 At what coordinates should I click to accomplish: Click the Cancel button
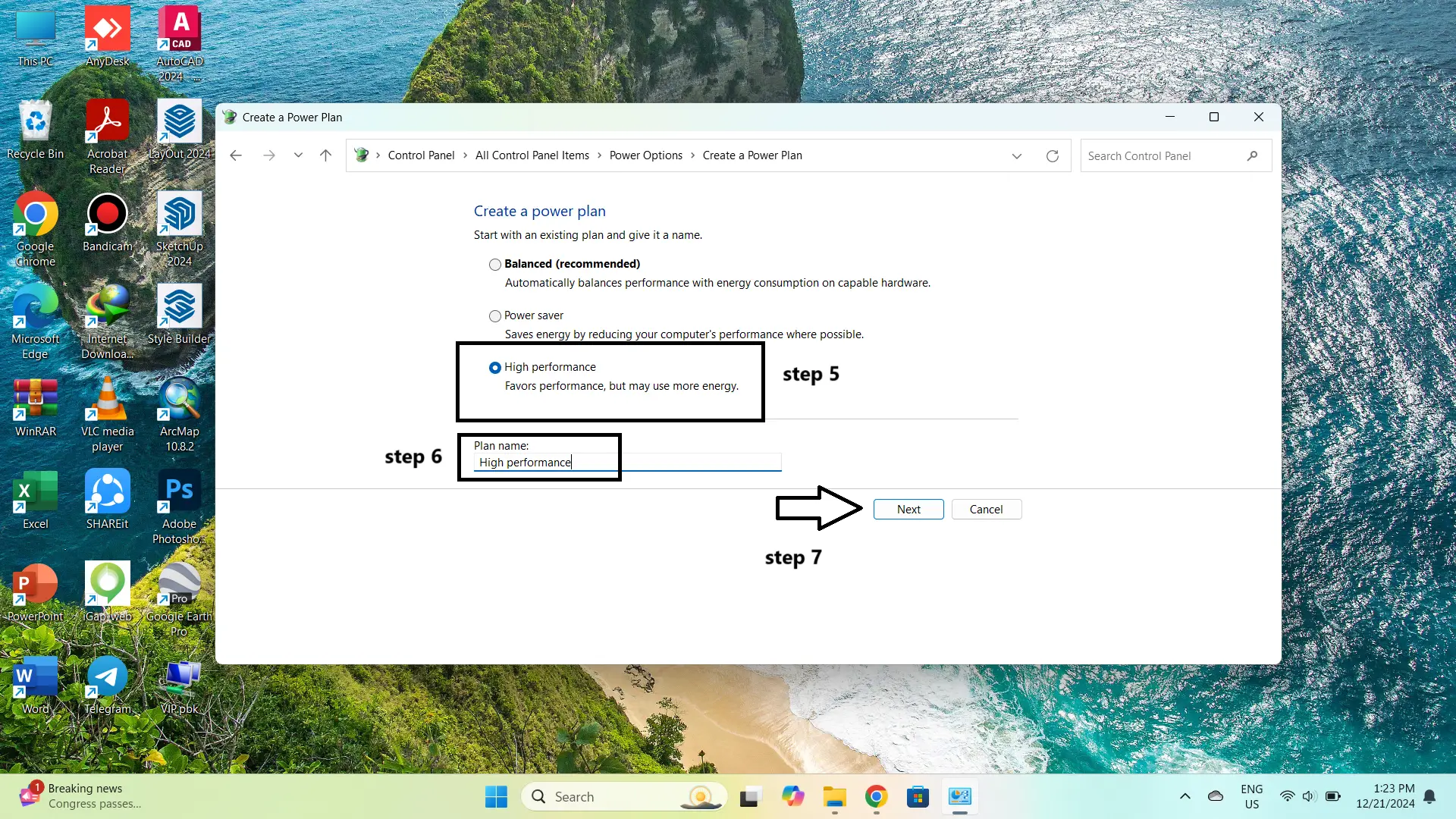coord(986,510)
